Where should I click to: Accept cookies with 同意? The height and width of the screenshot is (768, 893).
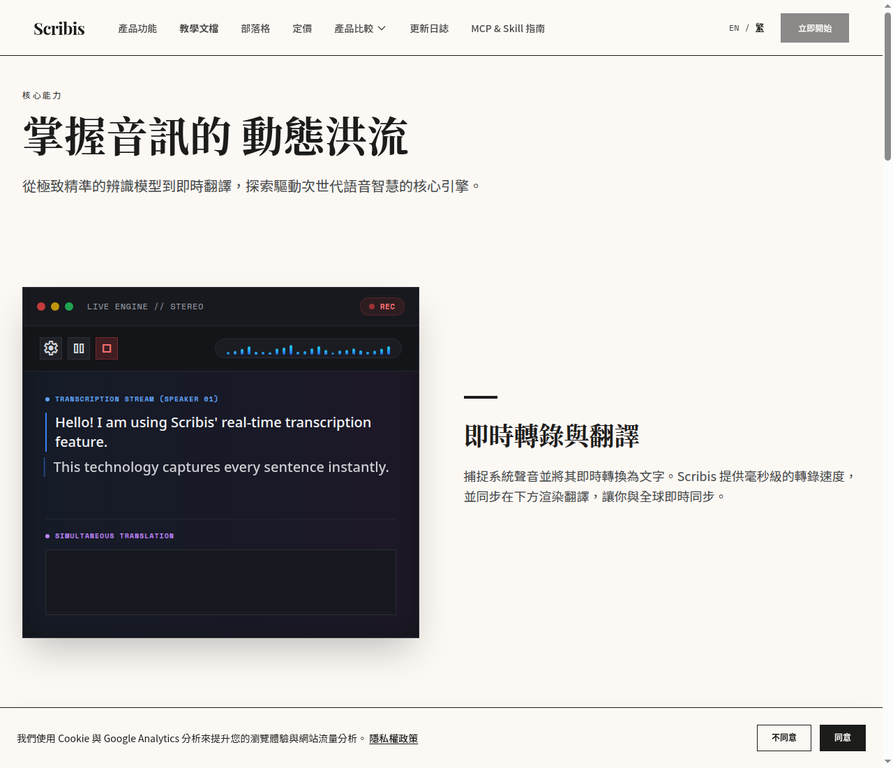842,738
